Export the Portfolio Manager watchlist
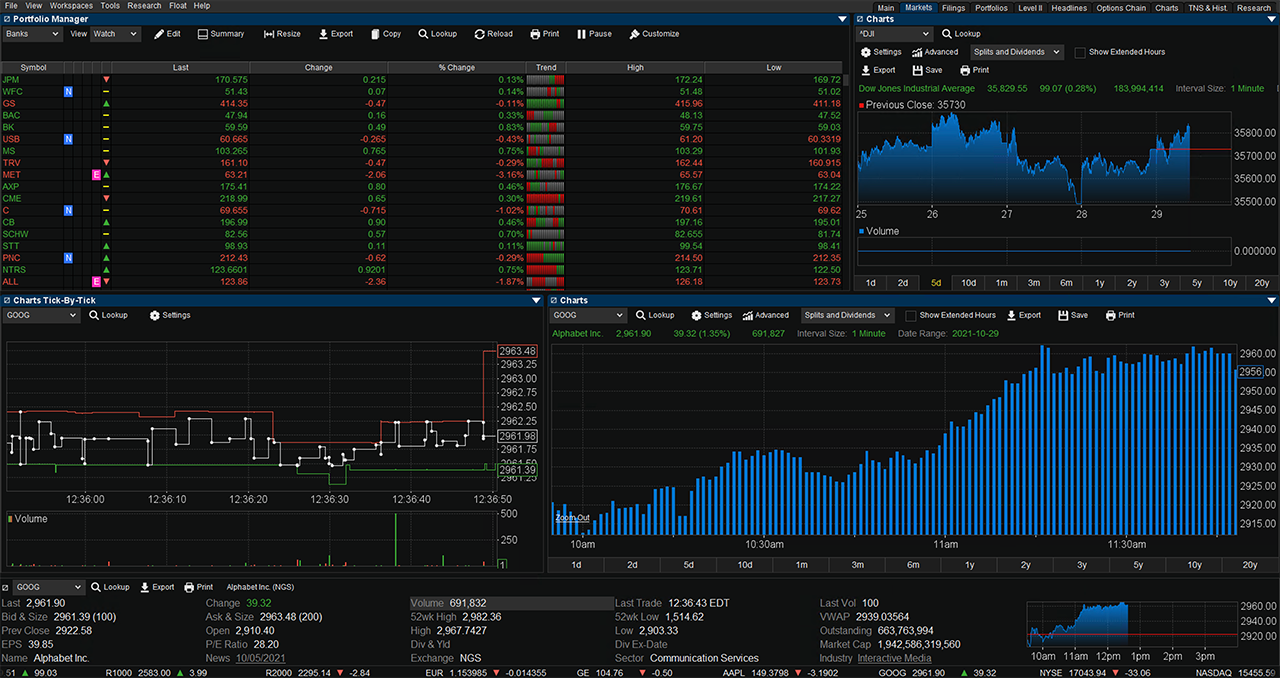The width and height of the screenshot is (1280, 678). coord(336,34)
